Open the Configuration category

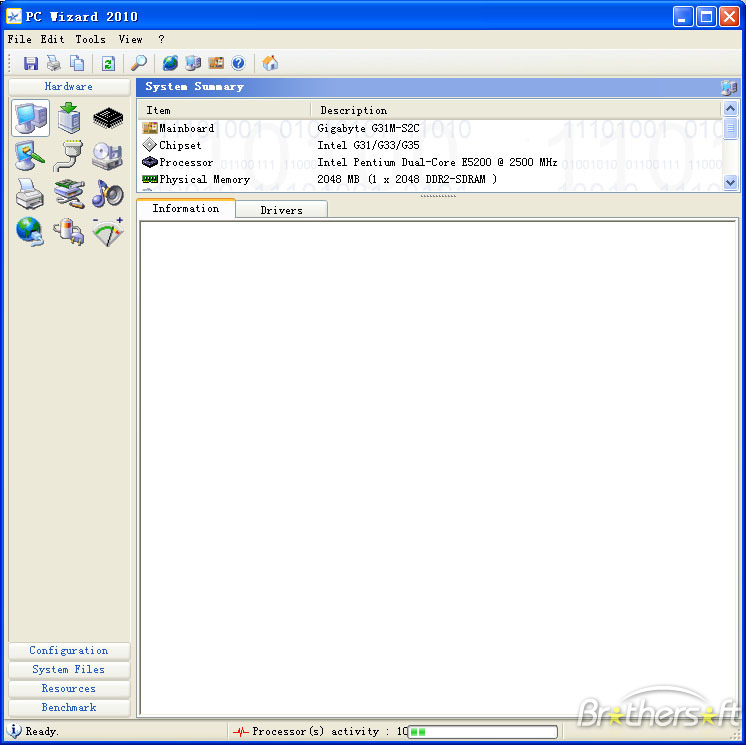click(69, 650)
